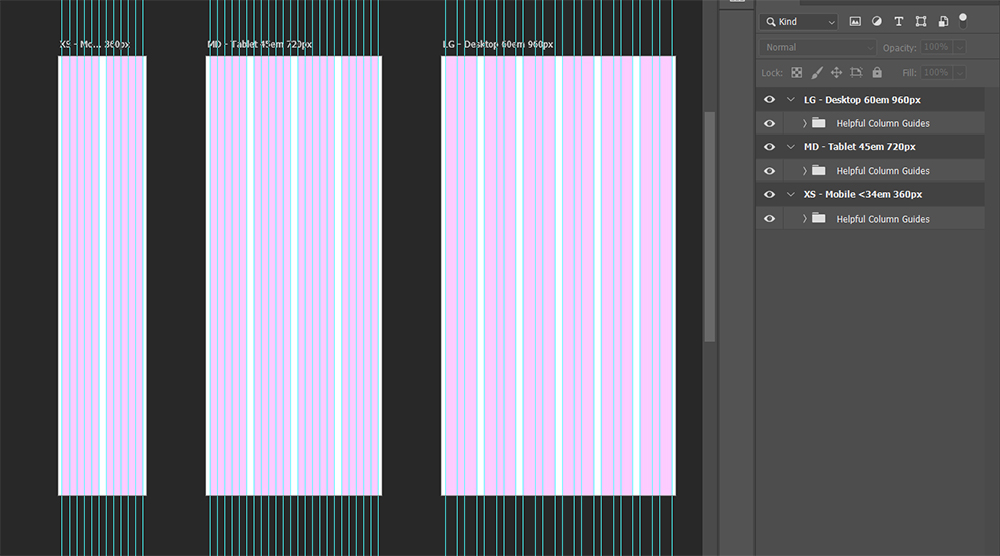Lock all padlock icon
Image resolution: width=1000 pixels, height=556 pixels.
(x=877, y=73)
